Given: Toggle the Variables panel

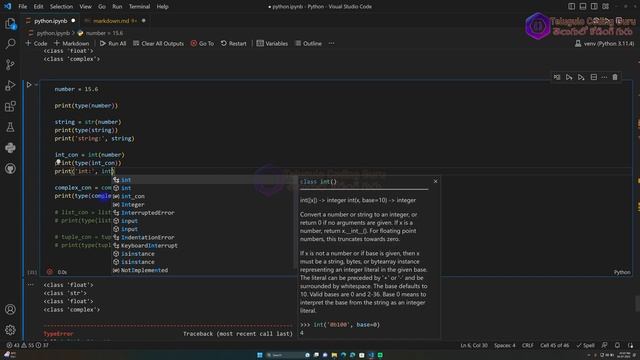Looking at the screenshot, I should click(x=272, y=43).
